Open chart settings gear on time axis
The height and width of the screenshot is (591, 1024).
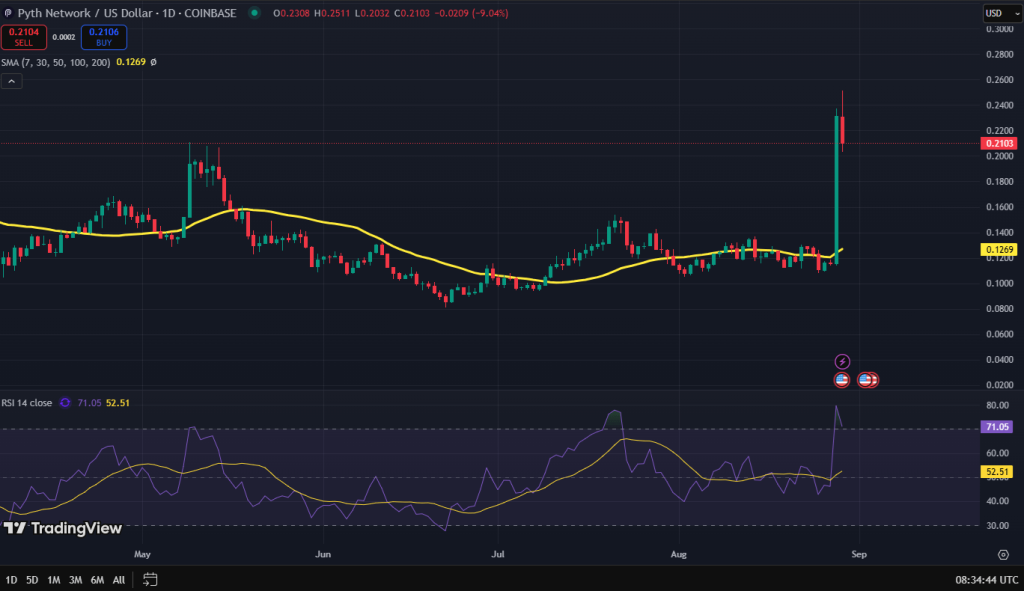pyautogui.click(x=1002, y=553)
